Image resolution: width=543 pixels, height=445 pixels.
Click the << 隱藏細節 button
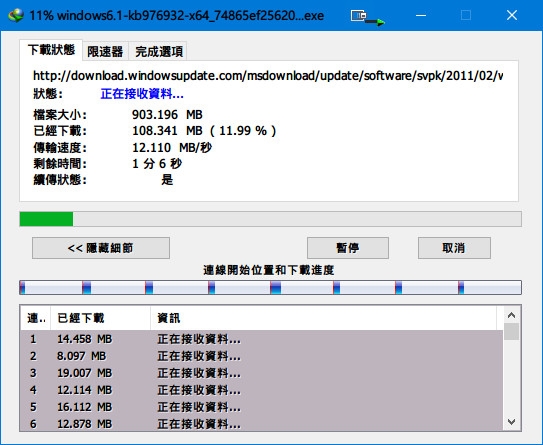(x=101, y=248)
